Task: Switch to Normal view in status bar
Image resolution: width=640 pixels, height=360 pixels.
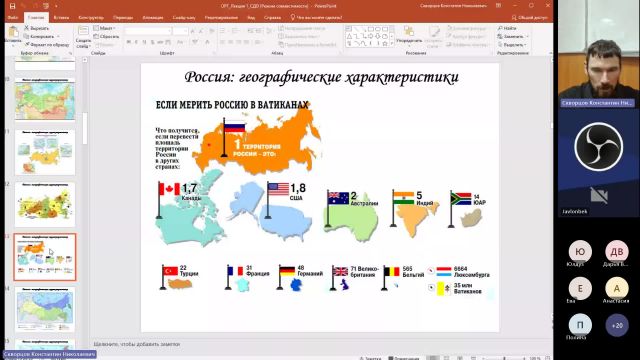Action: 433,358
